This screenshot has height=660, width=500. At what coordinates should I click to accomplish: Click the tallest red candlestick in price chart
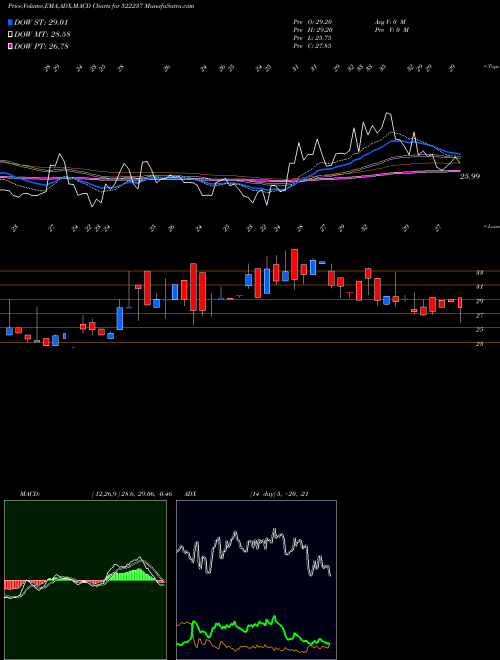(194, 287)
